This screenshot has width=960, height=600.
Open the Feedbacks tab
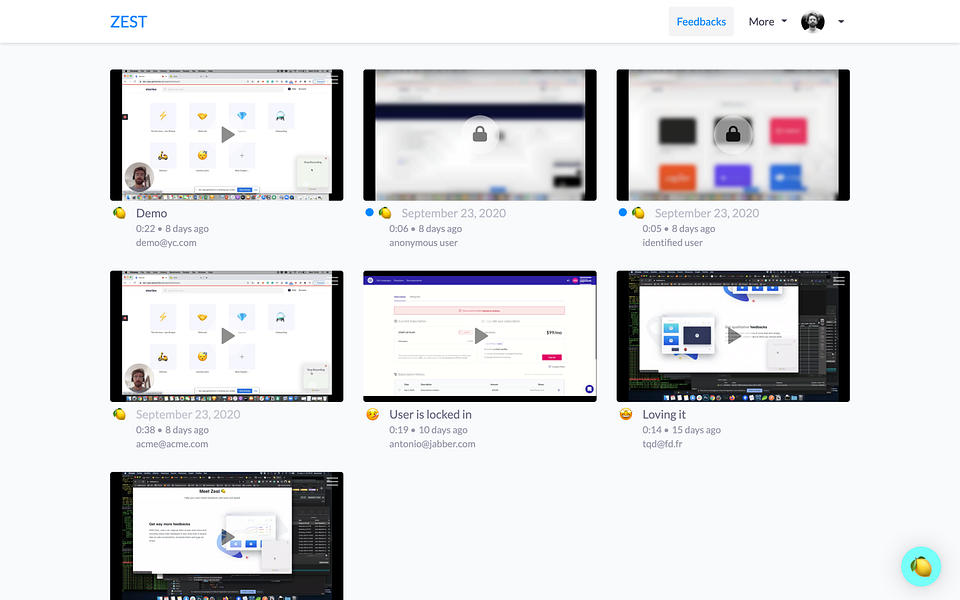[x=701, y=21]
